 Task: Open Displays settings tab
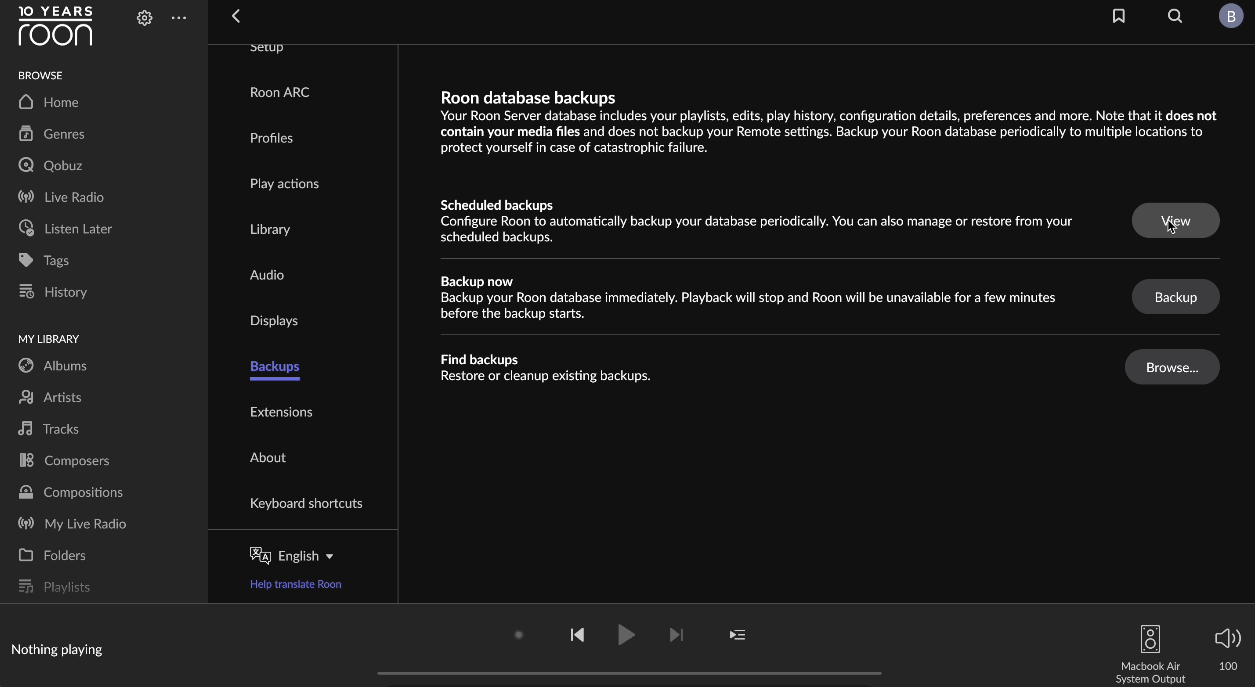point(274,321)
